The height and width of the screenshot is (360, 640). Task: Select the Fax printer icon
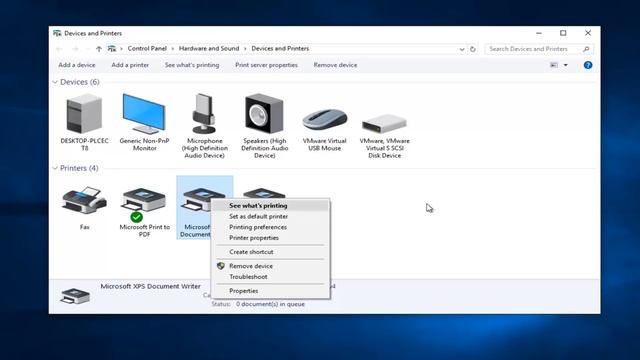point(84,200)
